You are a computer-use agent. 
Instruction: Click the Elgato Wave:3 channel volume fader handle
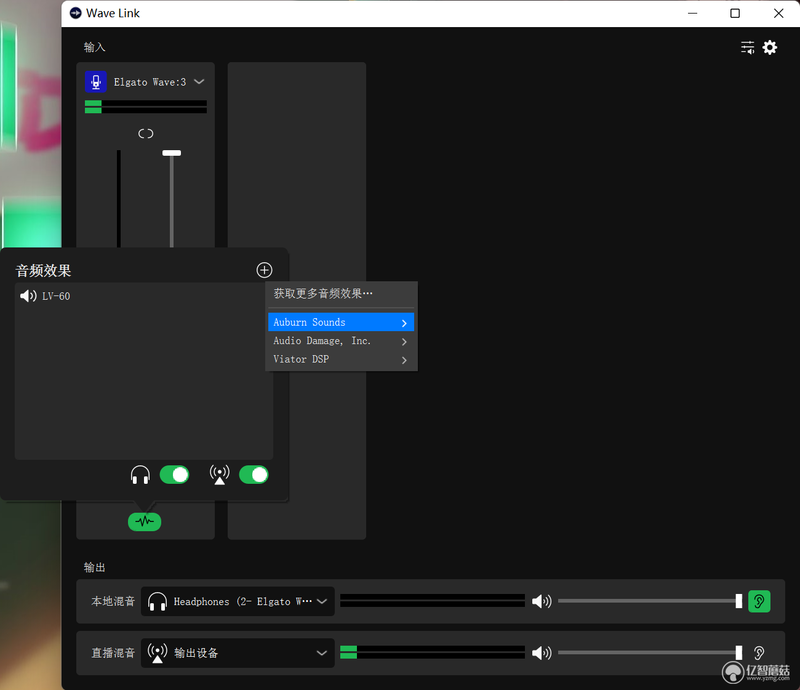(x=171, y=153)
